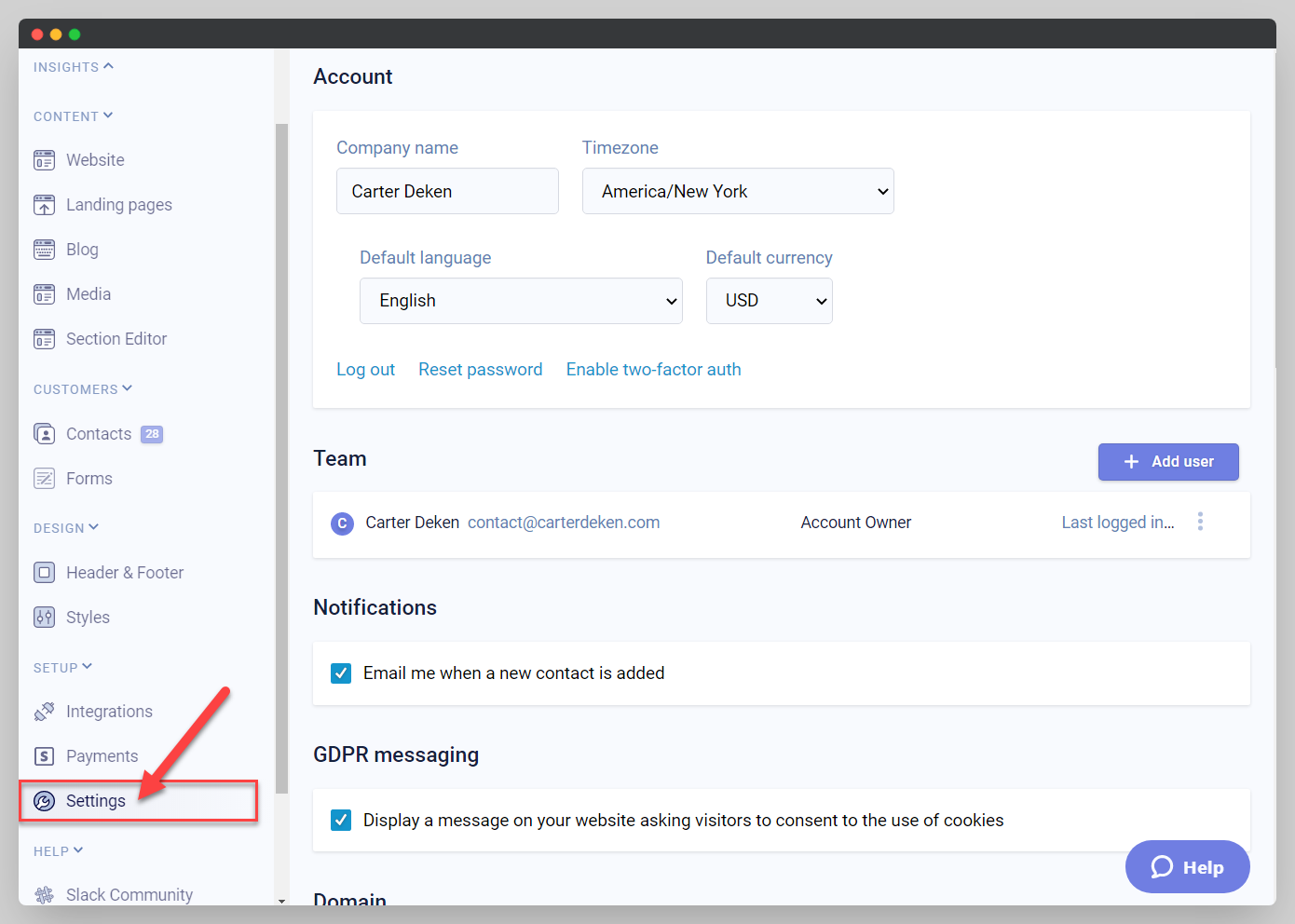Image resolution: width=1295 pixels, height=924 pixels.
Task: Open the Default currency selector
Action: pyautogui.click(x=769, y=301)
